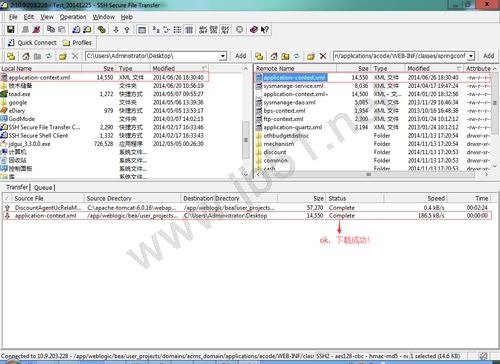
Task: Sort local files by Local Name header
Action: click(x=41, y=68)
